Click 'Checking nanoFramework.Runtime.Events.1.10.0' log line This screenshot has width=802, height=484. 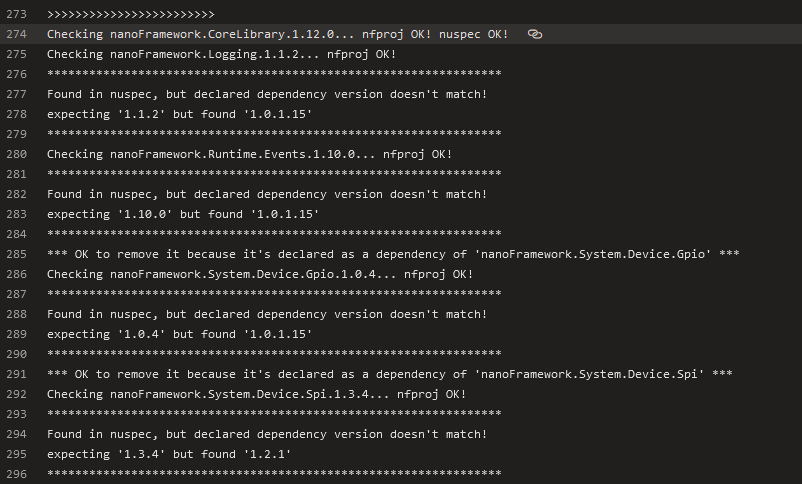point(250,154)
